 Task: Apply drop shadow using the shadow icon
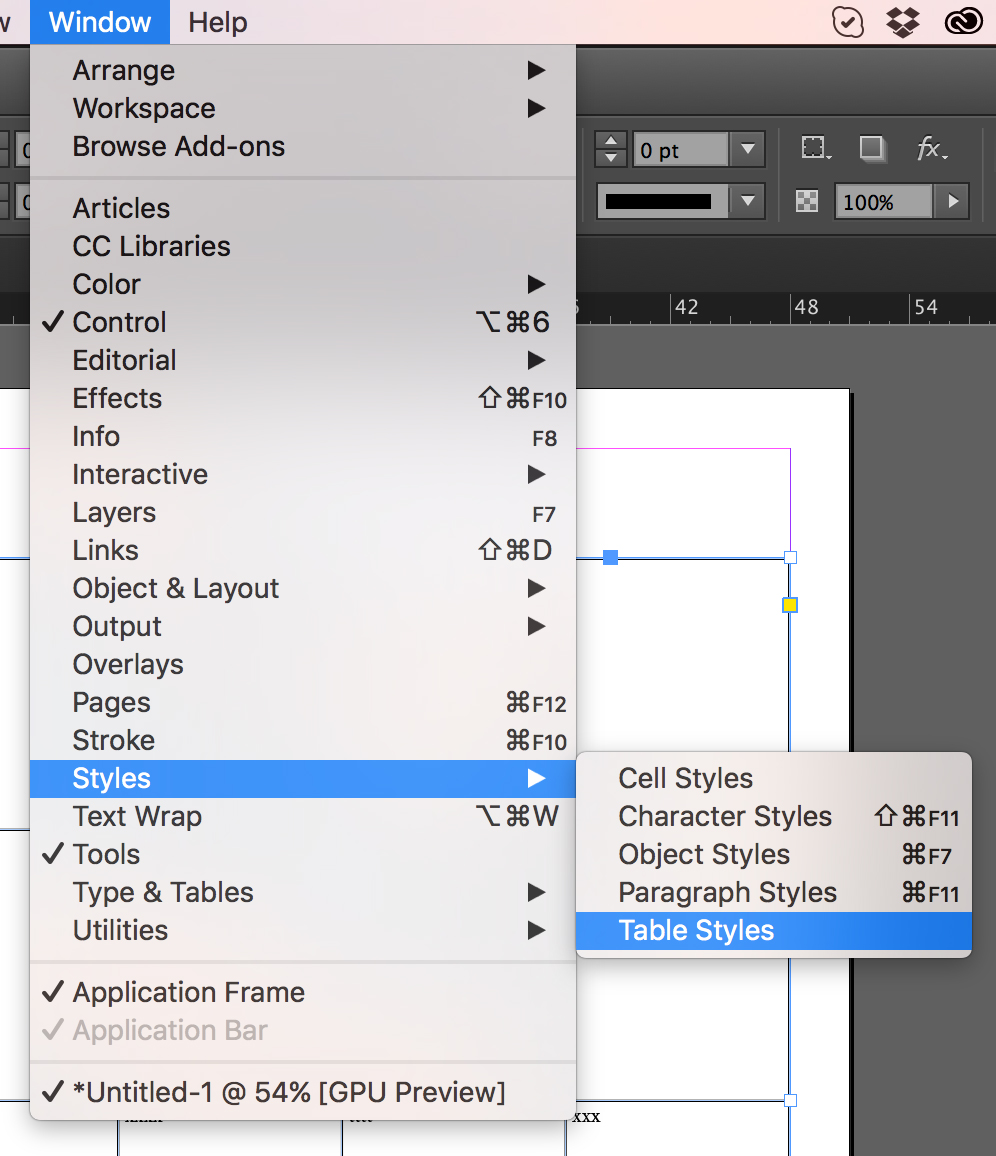coord(873,150)
